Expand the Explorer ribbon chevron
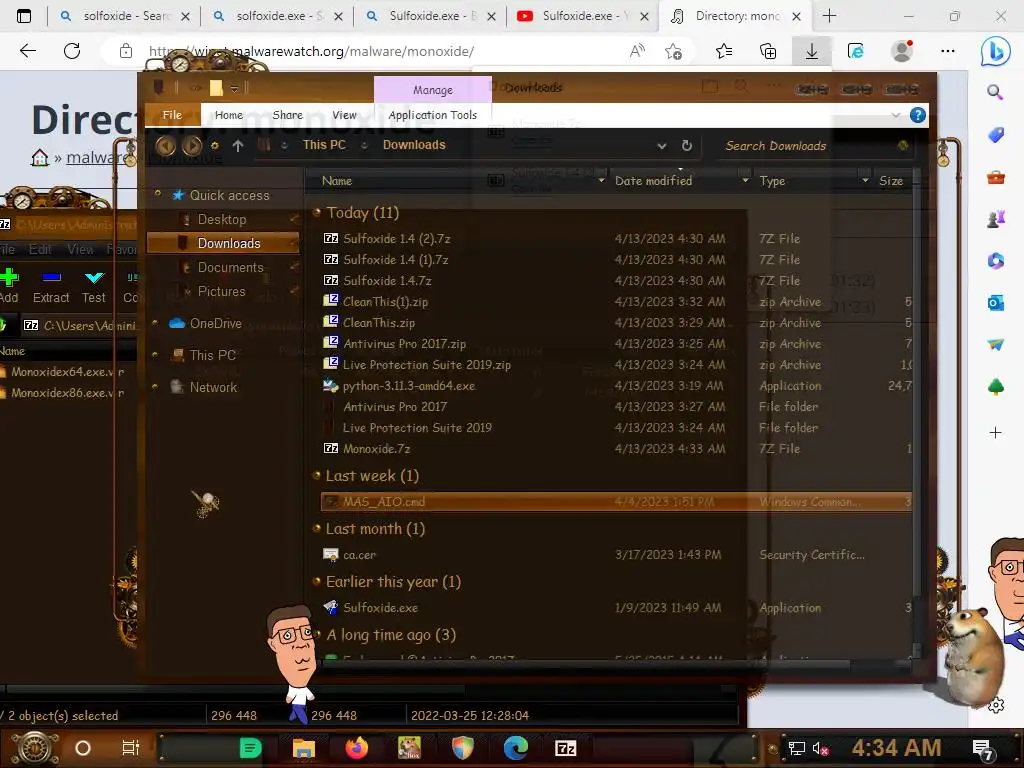The height and width of the screenshot is (768, 1024). [x=895, y=115]
